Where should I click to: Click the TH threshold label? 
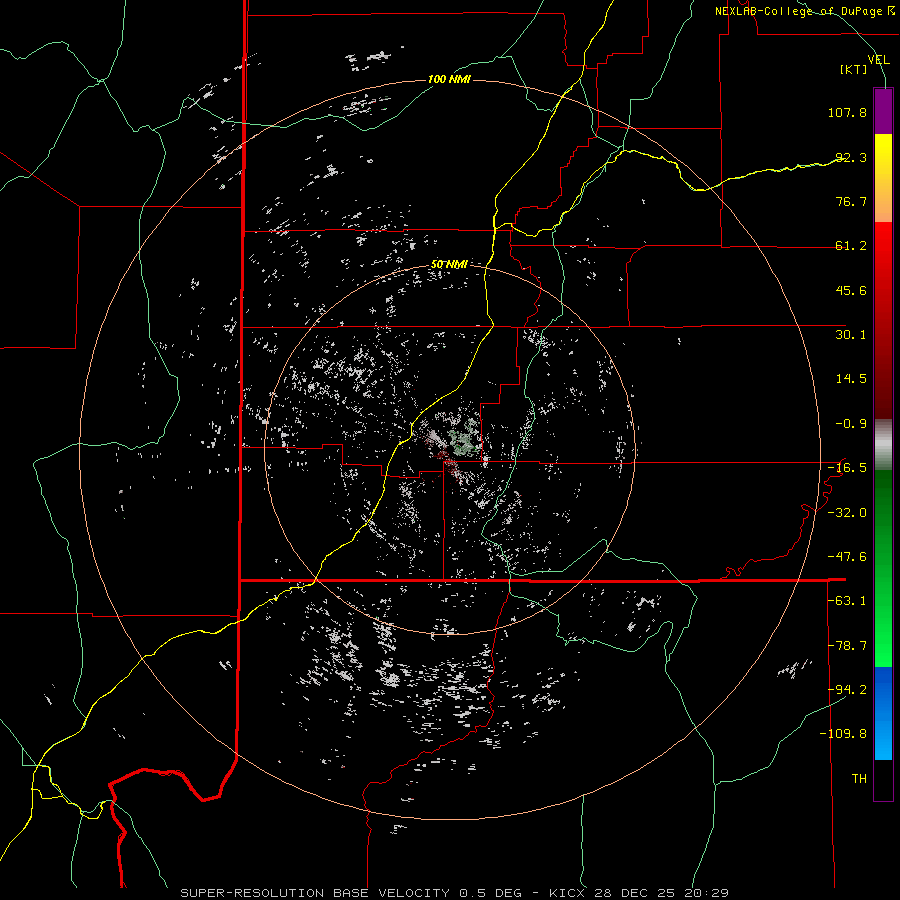coord(859,779)
